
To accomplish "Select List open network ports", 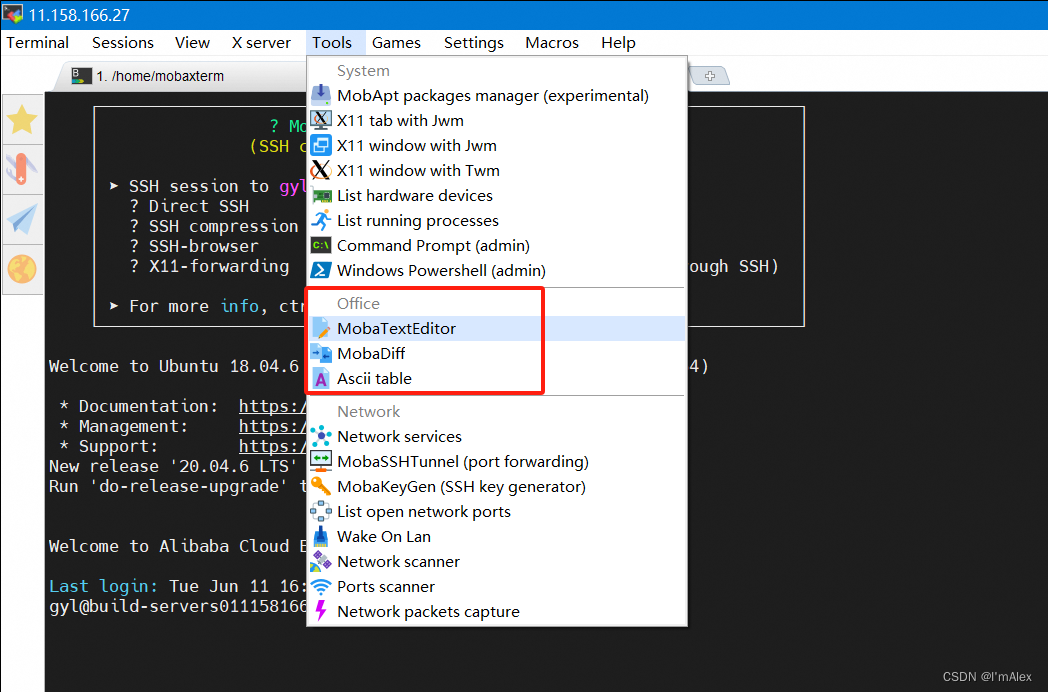I will coord(497,511).
